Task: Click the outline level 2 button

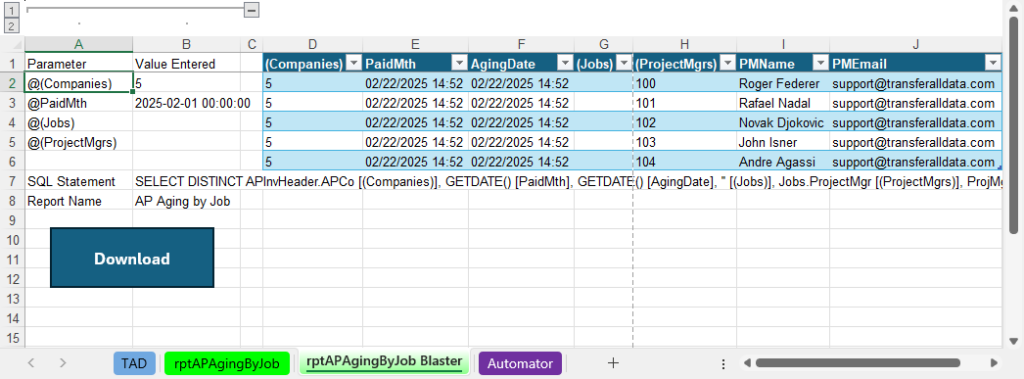Action: point(11,25)
